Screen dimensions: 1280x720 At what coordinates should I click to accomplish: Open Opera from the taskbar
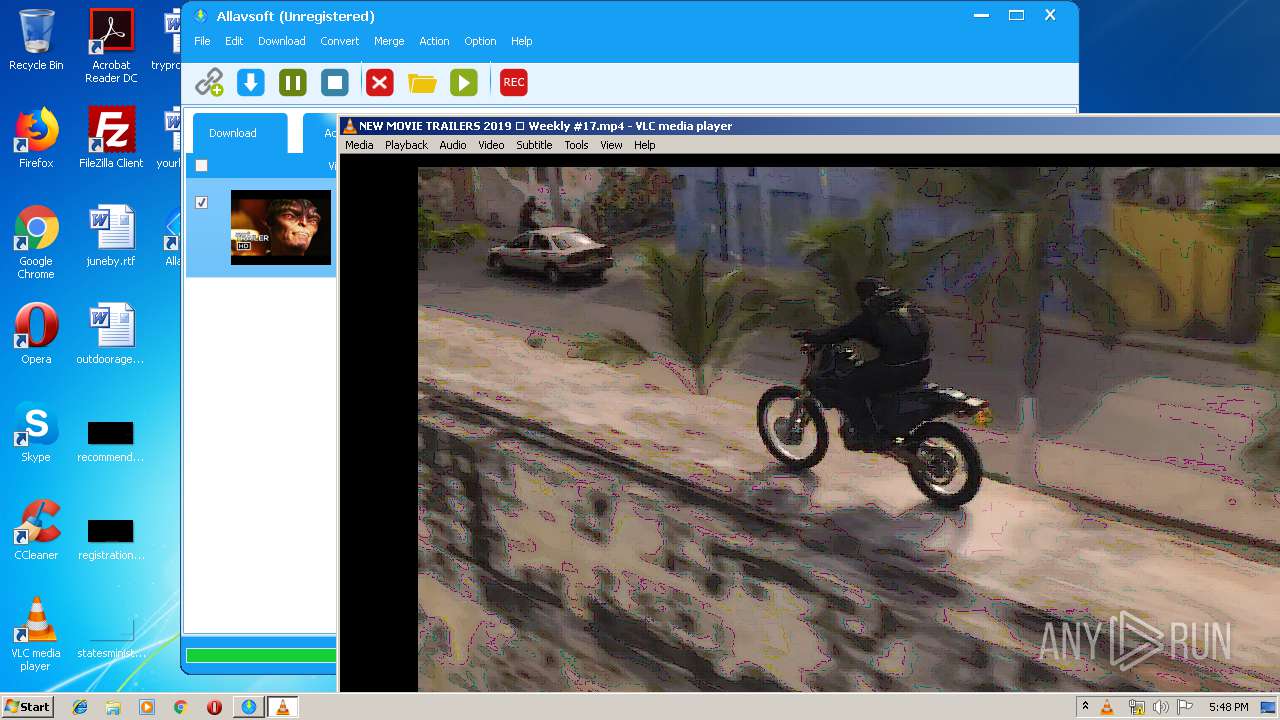[x=214, y=707]
